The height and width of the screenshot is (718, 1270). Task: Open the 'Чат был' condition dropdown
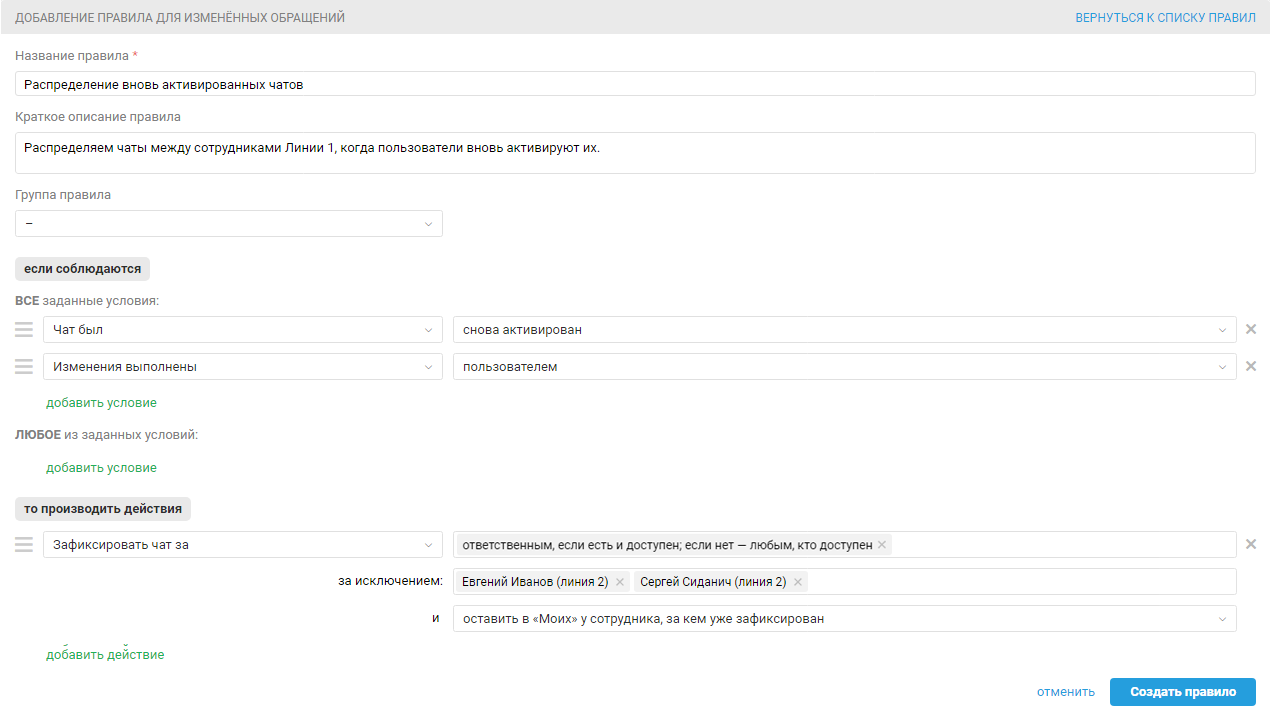point(243,330)
